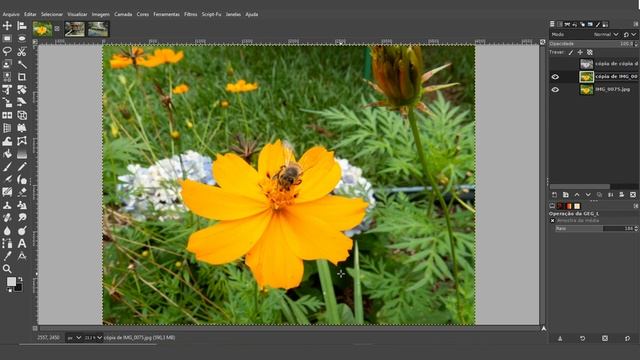Screen dimensions: 640x360
Task: Toggle Quick Mask at canvas bottom-left
Action: point(35,328)
